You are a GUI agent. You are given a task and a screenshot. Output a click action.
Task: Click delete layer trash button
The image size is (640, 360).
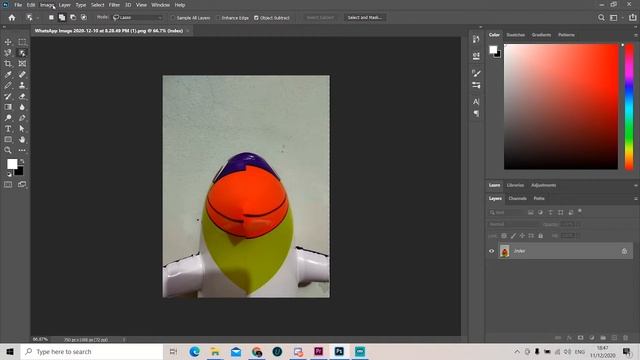click(x=625, y=338)
